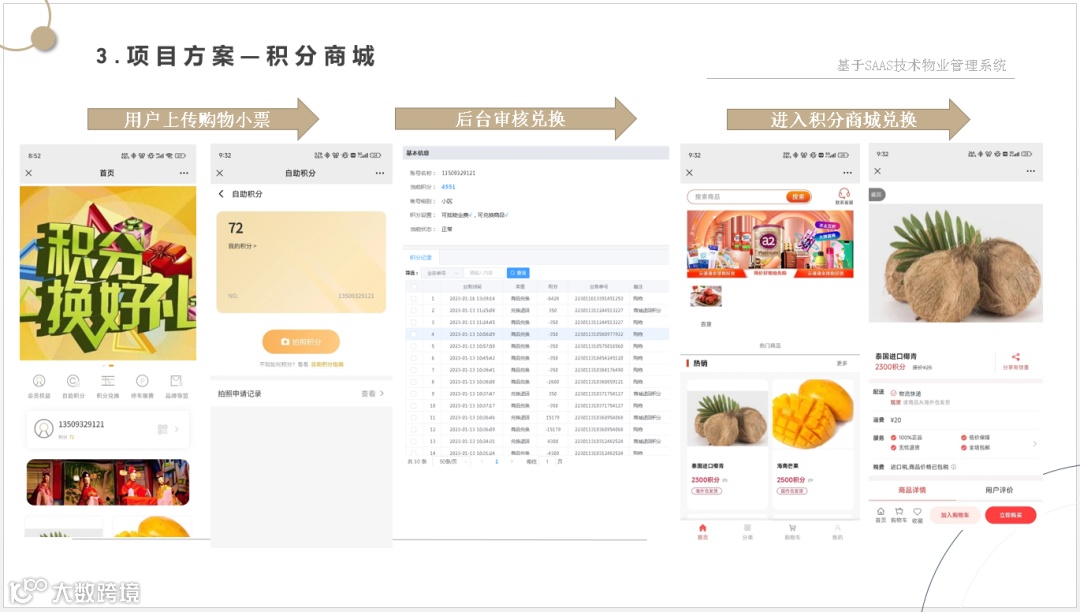The width and height of the screenshot is (1080, 612).
Task: Open the a2 products promotional banner
Action: pyautogui.click(x=770, y=244)
